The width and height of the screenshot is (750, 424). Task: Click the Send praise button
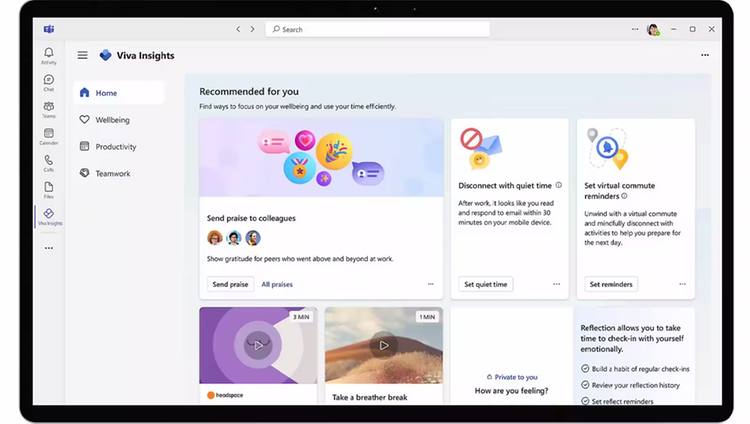point(231,284)
